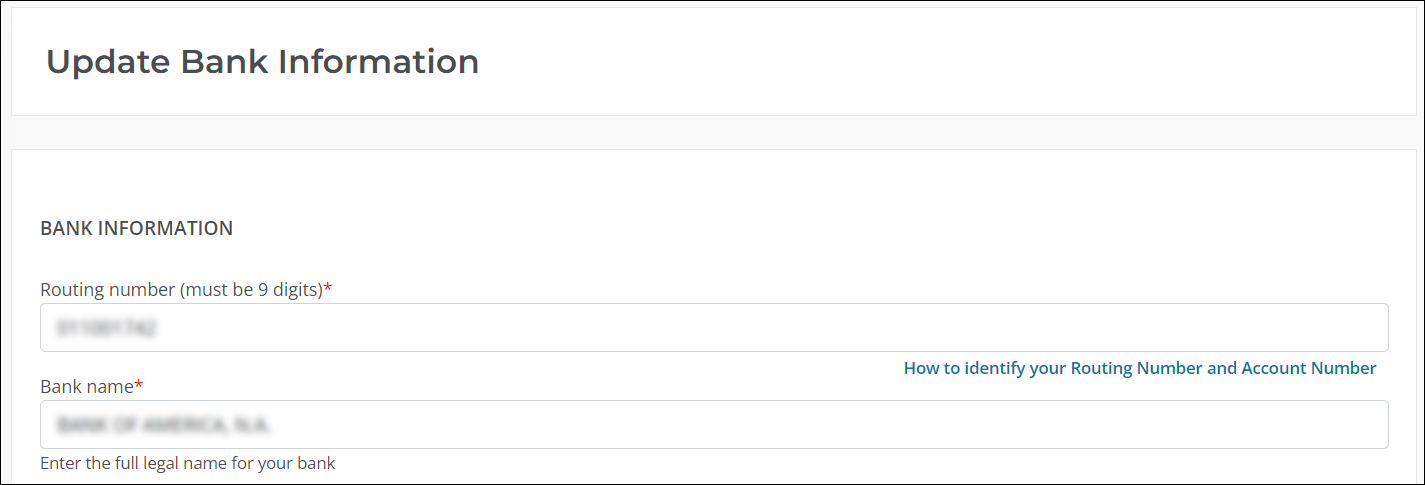Select the blurred bank name value
Screen dimensions: 1425x485
click(x=165, y=425)
